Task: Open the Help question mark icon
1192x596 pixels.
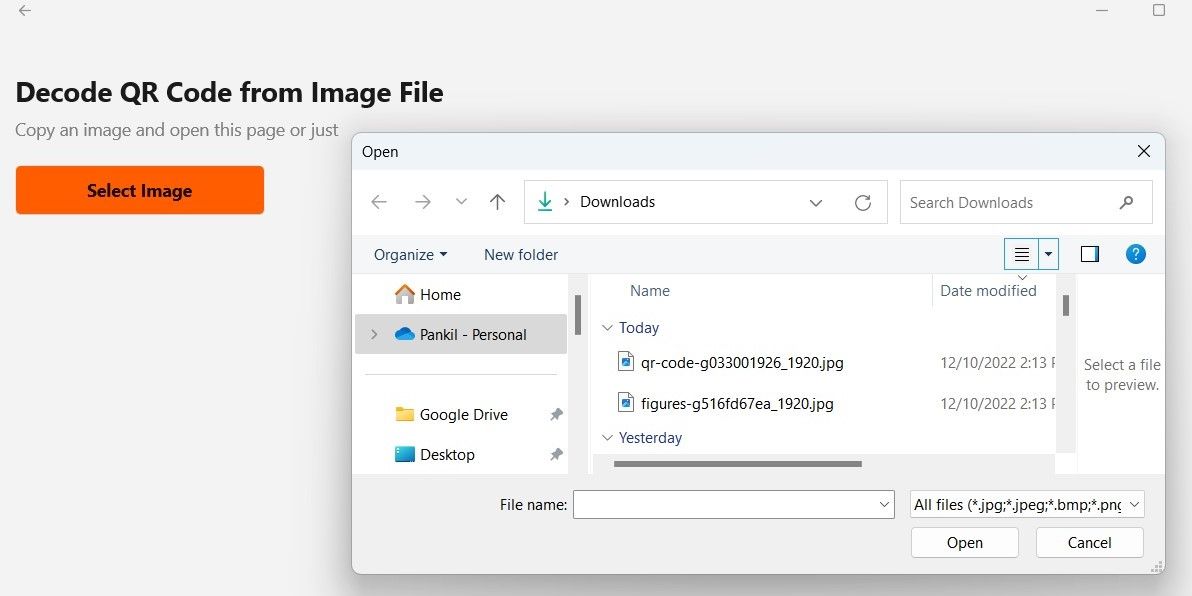Action: click(x=1136, y=254)
